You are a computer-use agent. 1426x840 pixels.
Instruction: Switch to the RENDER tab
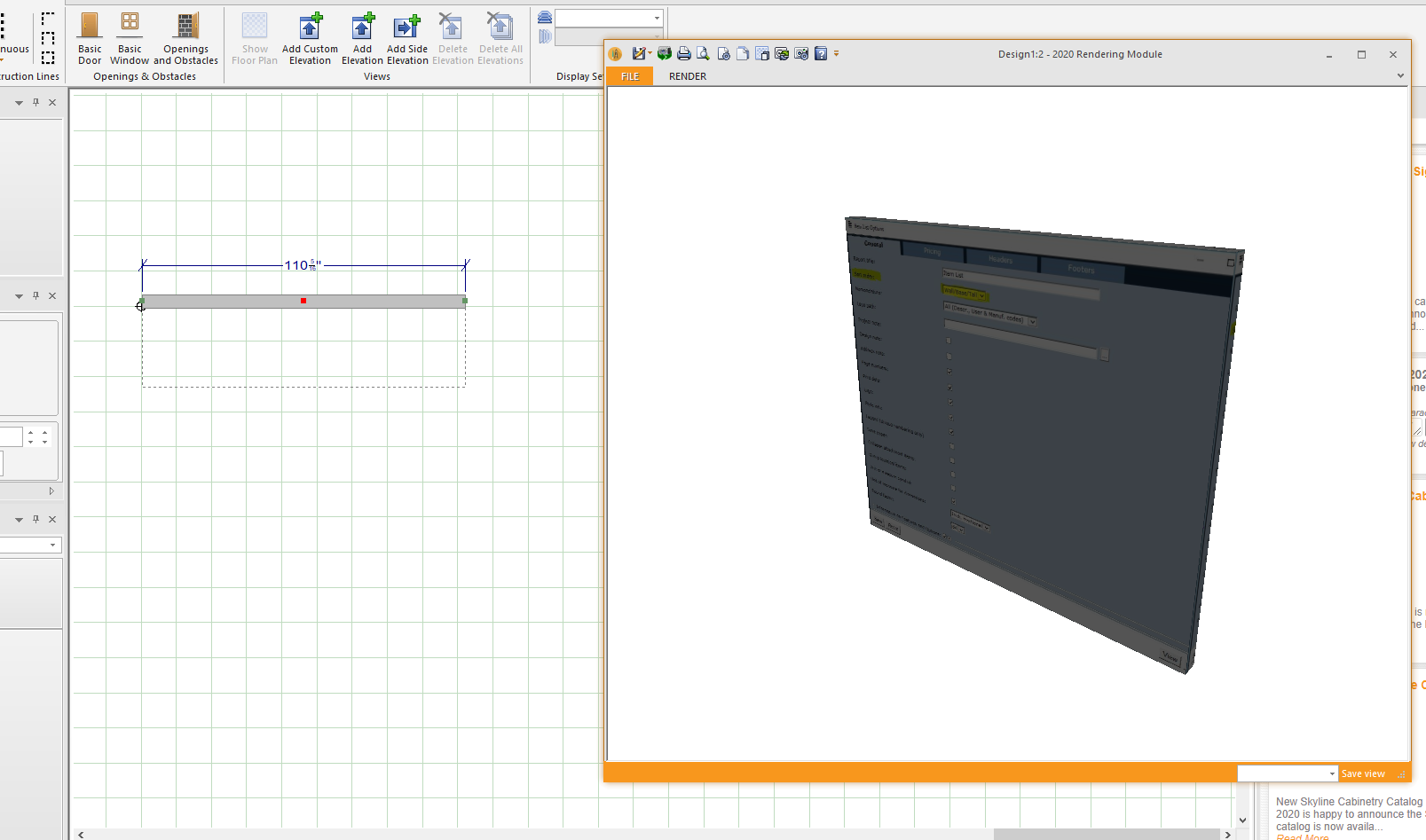click(x=688, y=76)
